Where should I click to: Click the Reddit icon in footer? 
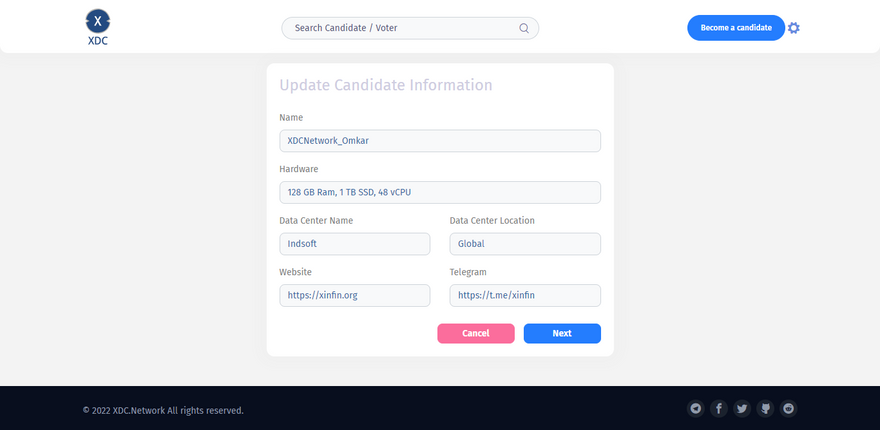pos(789,408)
